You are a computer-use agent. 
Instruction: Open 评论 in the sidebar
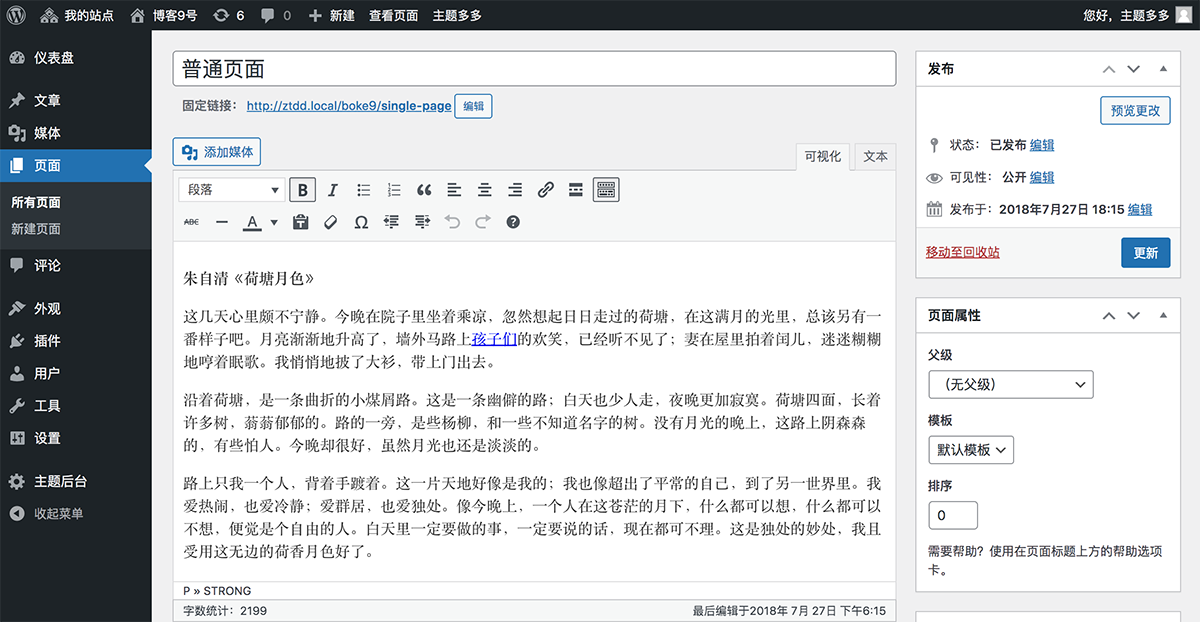click(x=76, y=265)
